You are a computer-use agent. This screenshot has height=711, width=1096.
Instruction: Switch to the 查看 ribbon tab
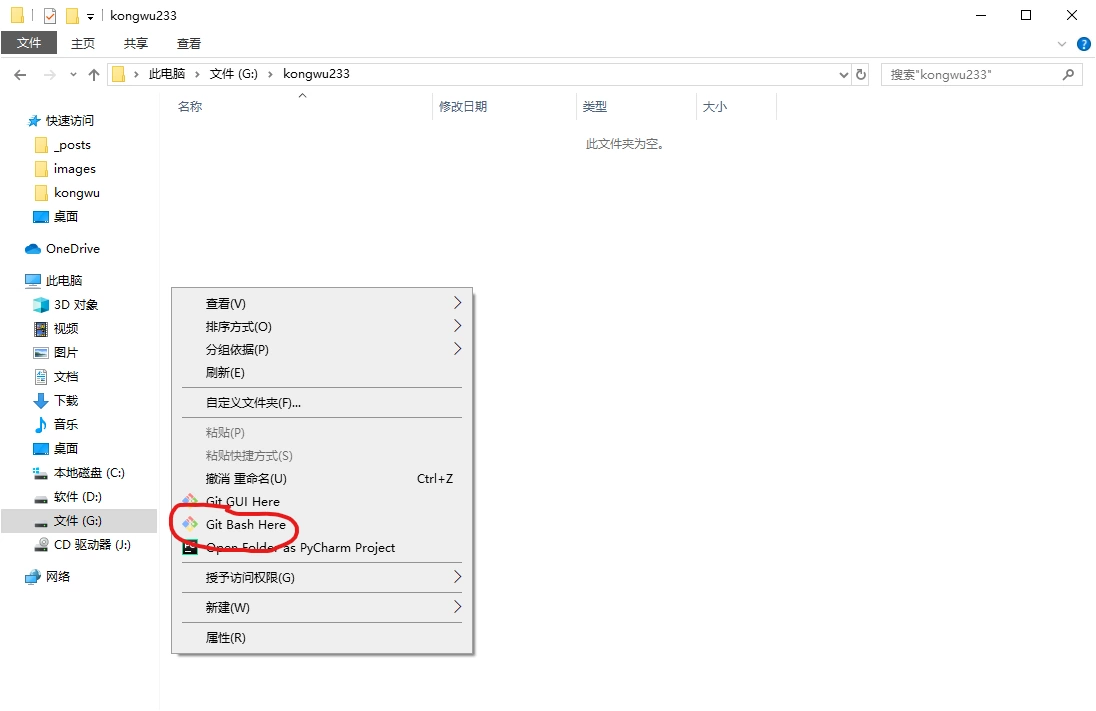click(189, 43)
